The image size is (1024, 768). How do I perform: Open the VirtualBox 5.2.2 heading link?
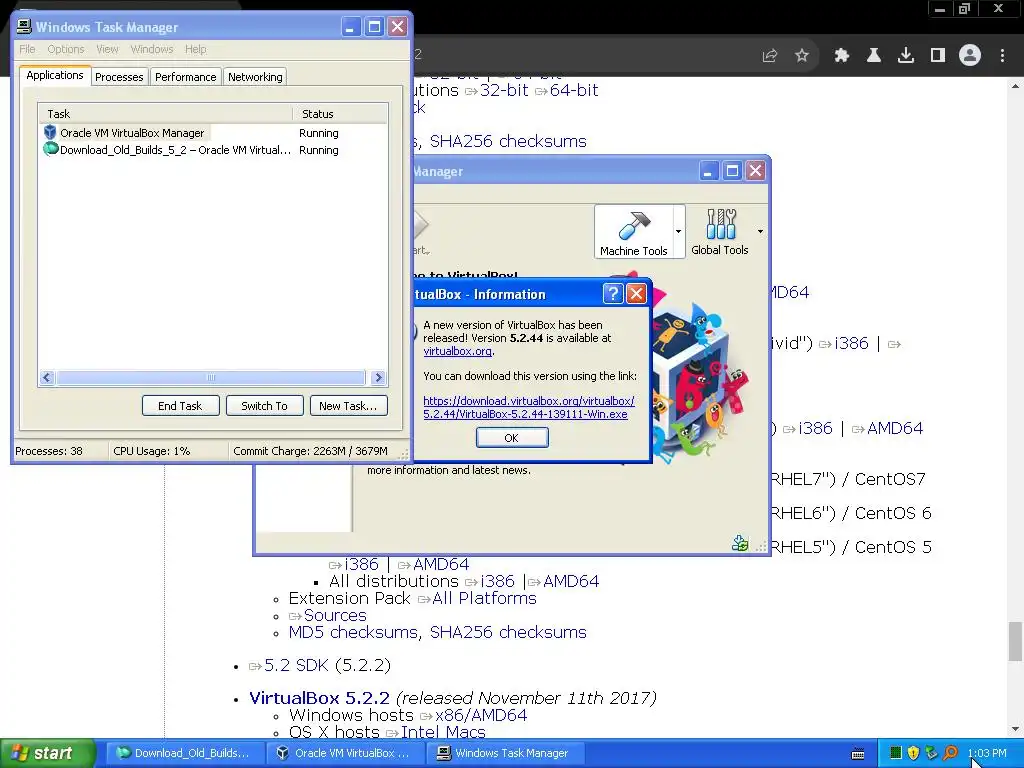319,698
